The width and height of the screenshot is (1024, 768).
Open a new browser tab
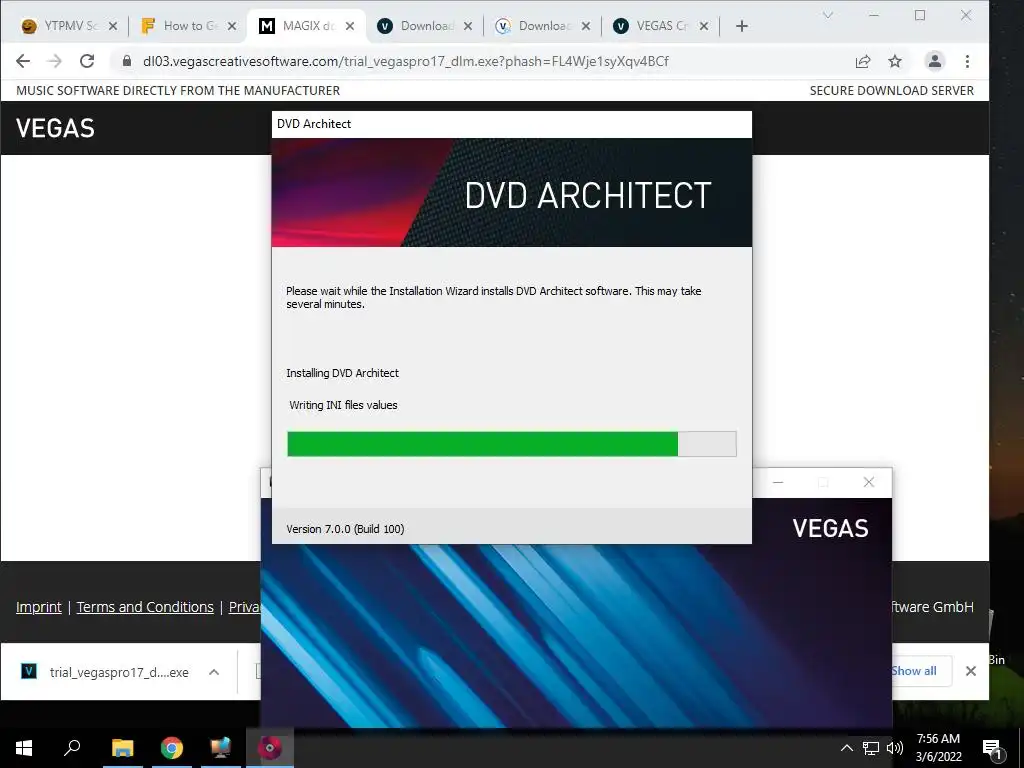[741, 26]
